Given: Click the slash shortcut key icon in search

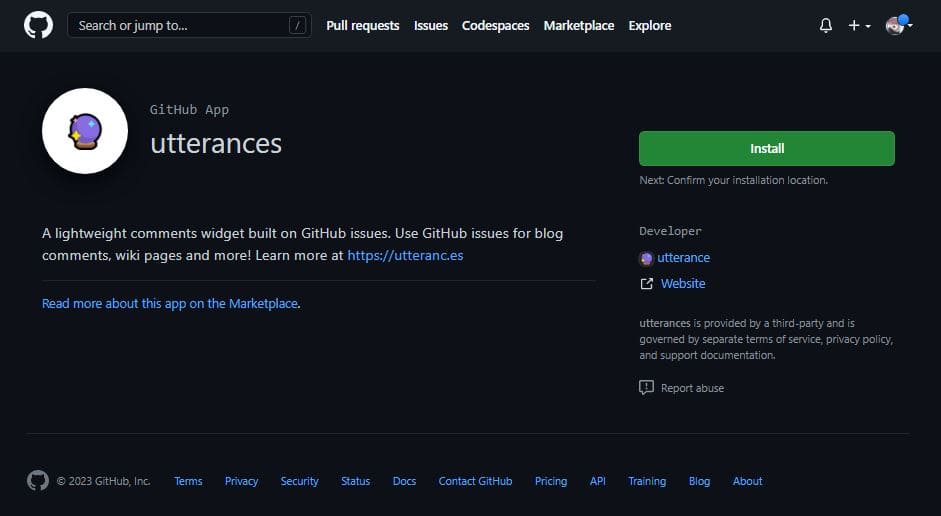Looking at the screenshot, I should (x=297, y=25).
